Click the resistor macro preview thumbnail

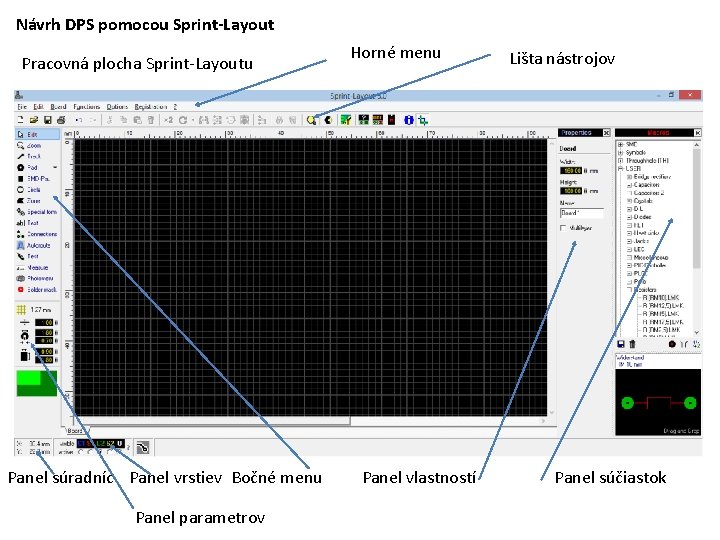(658, 402)
